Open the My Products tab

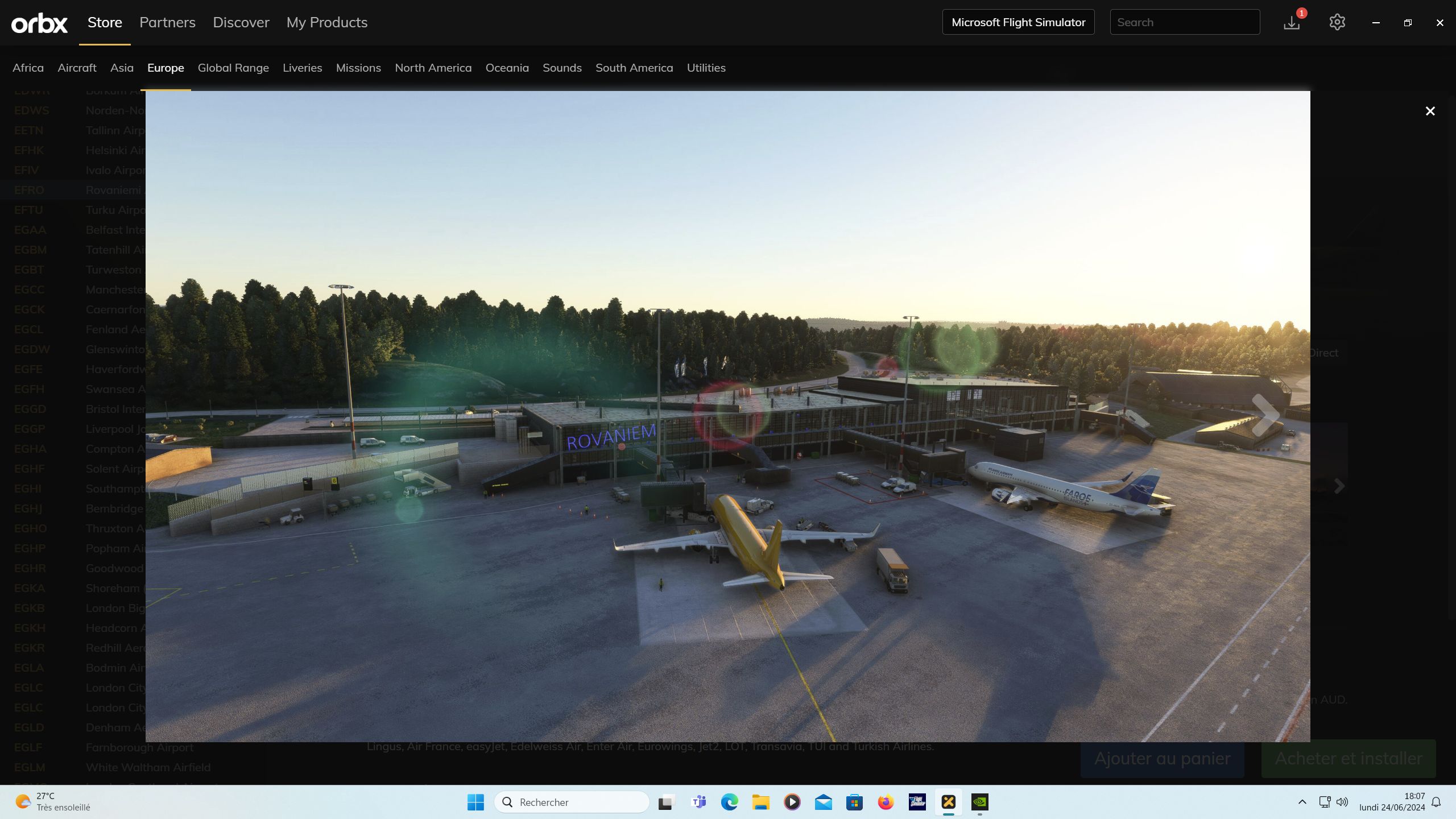(x=327, y=22)
